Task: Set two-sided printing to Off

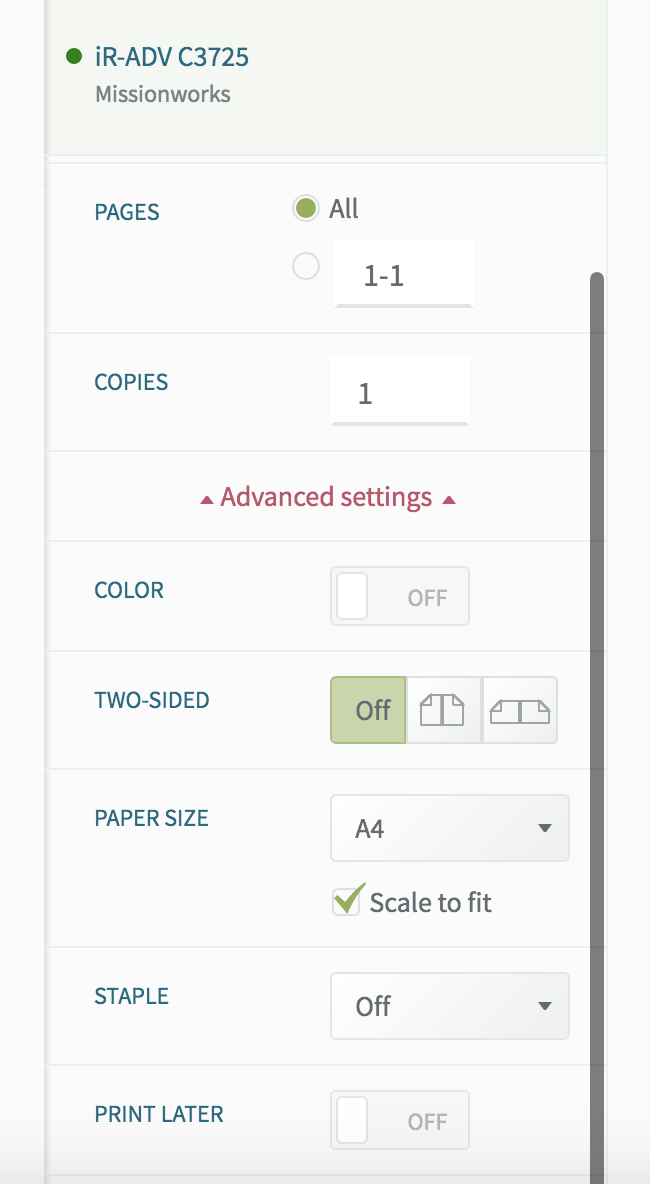Action: pos(368,711)
